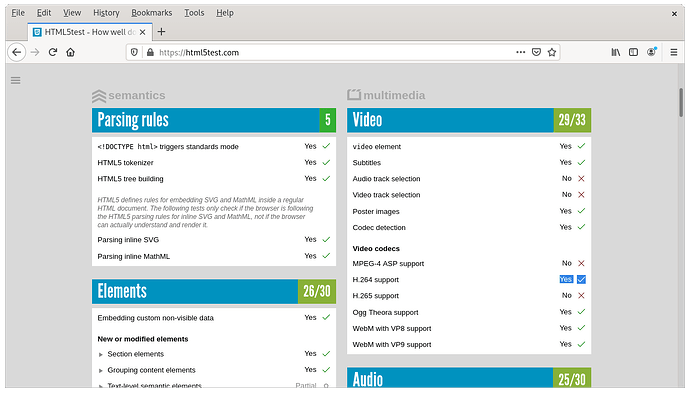Click the green check for Subtitles
Image resolution: width=690 pixels, height=393 pixels.
(x=581, y=162)
